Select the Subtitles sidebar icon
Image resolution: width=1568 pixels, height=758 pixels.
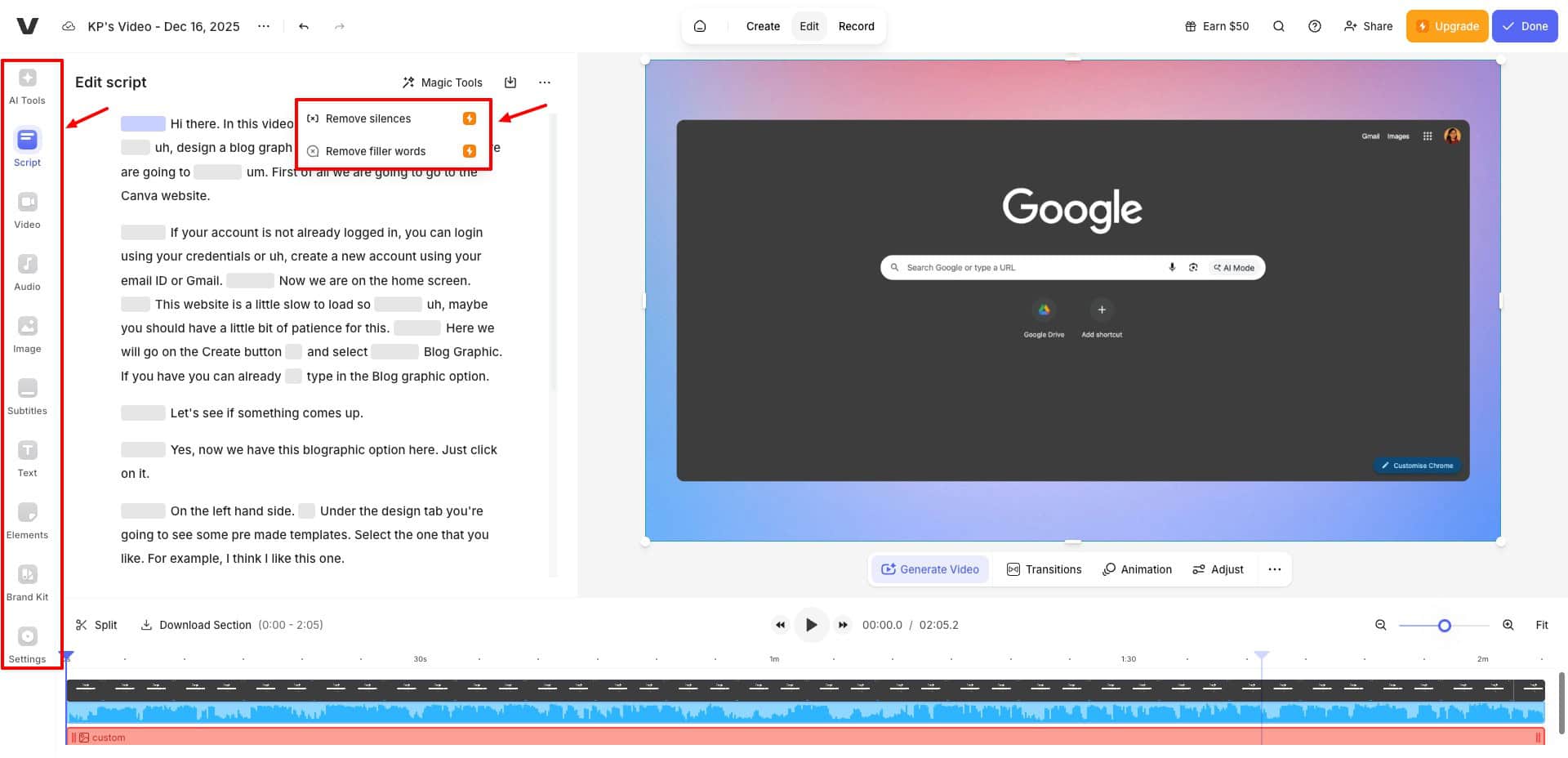[27, 396]
